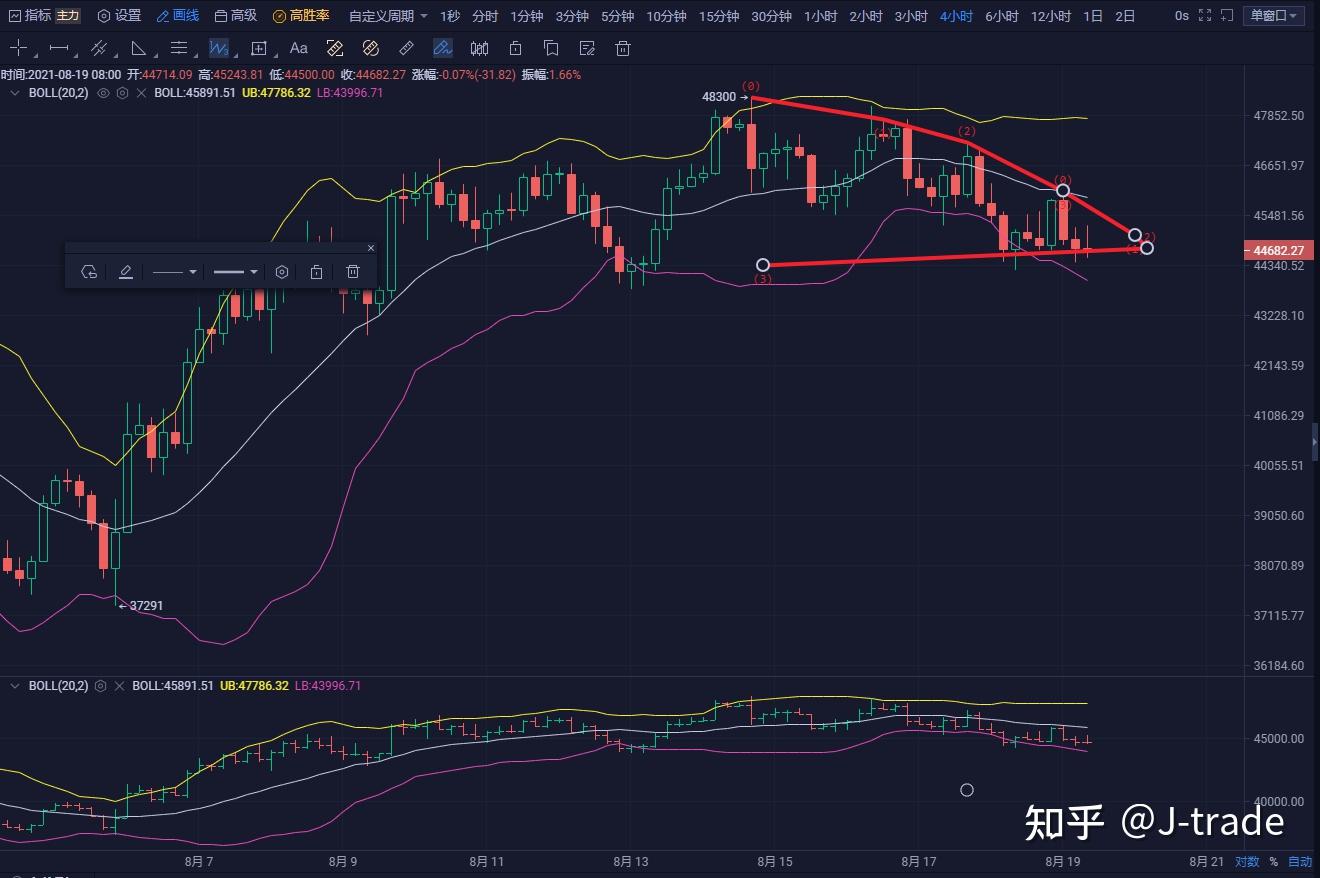Click the 主力 badge next to 指标
This screenshot has height=878, width=1320.
pyautogui.click(x=67, y=16)
